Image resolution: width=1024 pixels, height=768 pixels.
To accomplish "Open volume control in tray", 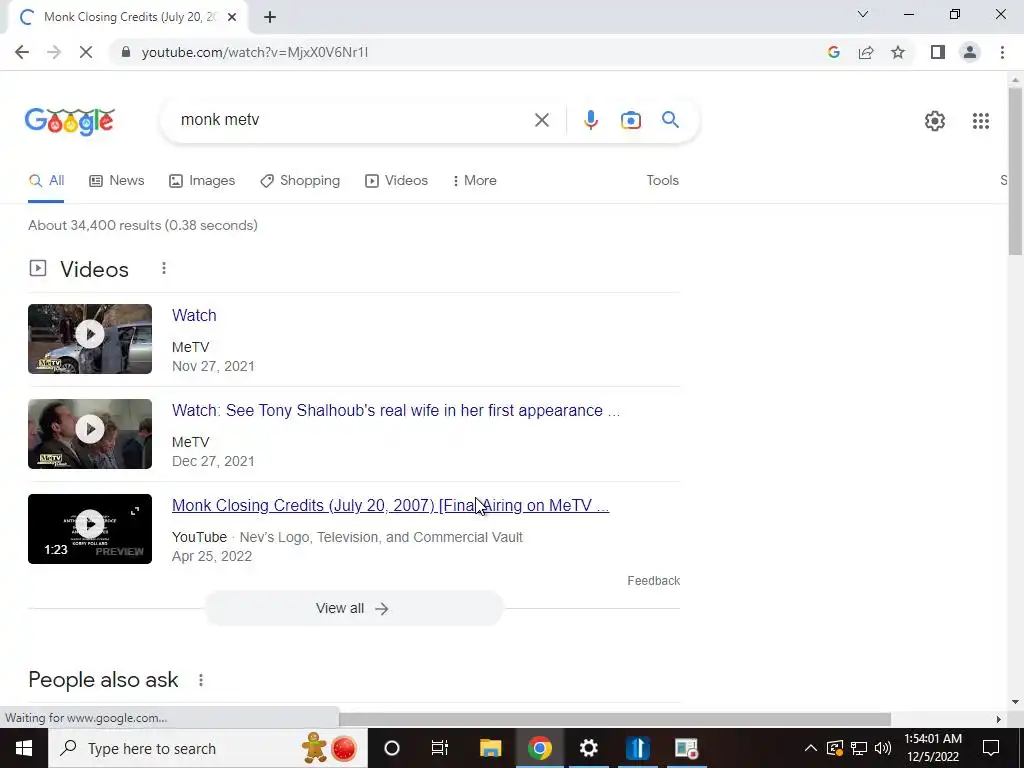I will [x=883, y=748].
